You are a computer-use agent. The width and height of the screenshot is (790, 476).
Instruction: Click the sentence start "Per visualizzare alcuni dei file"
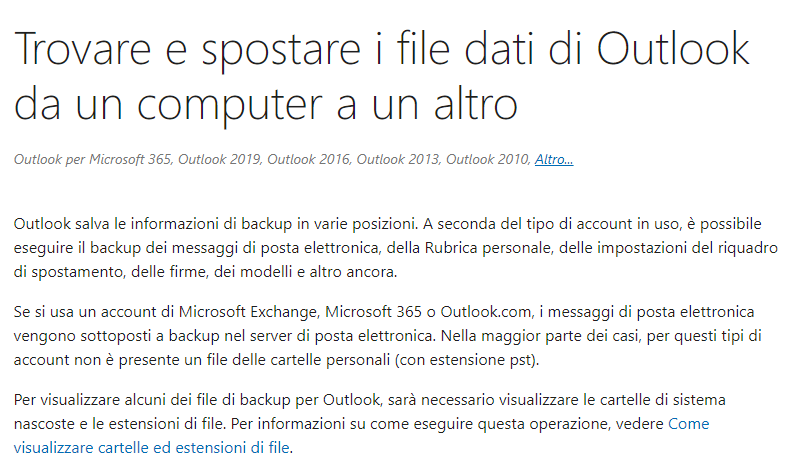pyautogui.click(x=116, y=400)
